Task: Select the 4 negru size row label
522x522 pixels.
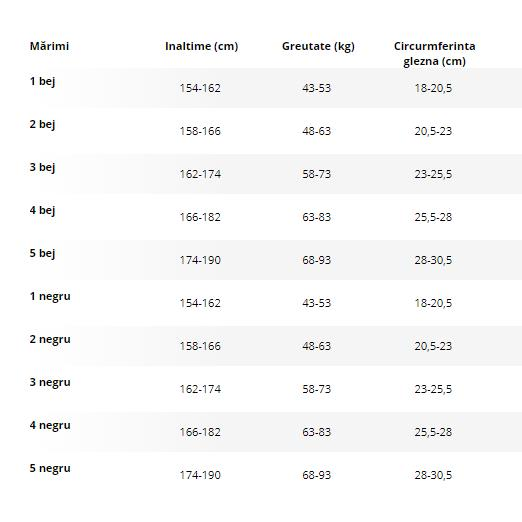Action: 50,425
